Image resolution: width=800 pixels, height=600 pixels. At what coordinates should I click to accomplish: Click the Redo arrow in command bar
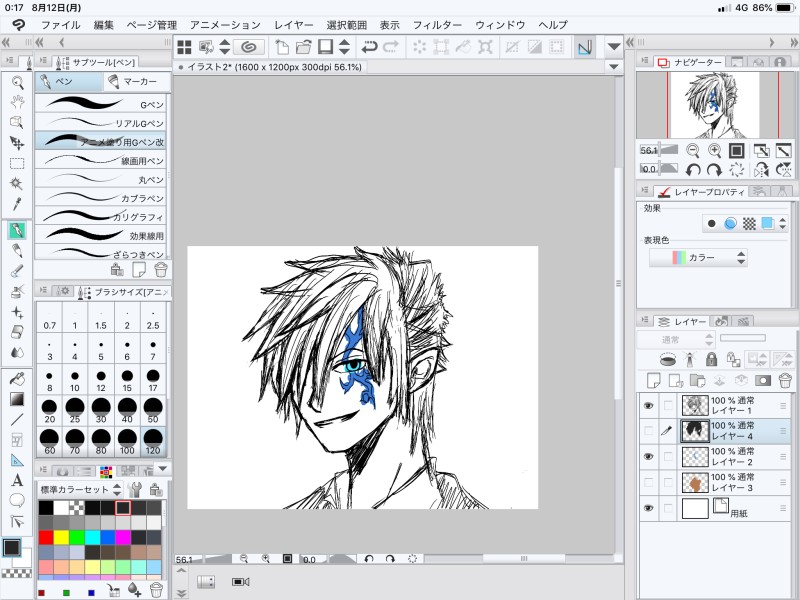pyautogui.click(x=391, y=47)
